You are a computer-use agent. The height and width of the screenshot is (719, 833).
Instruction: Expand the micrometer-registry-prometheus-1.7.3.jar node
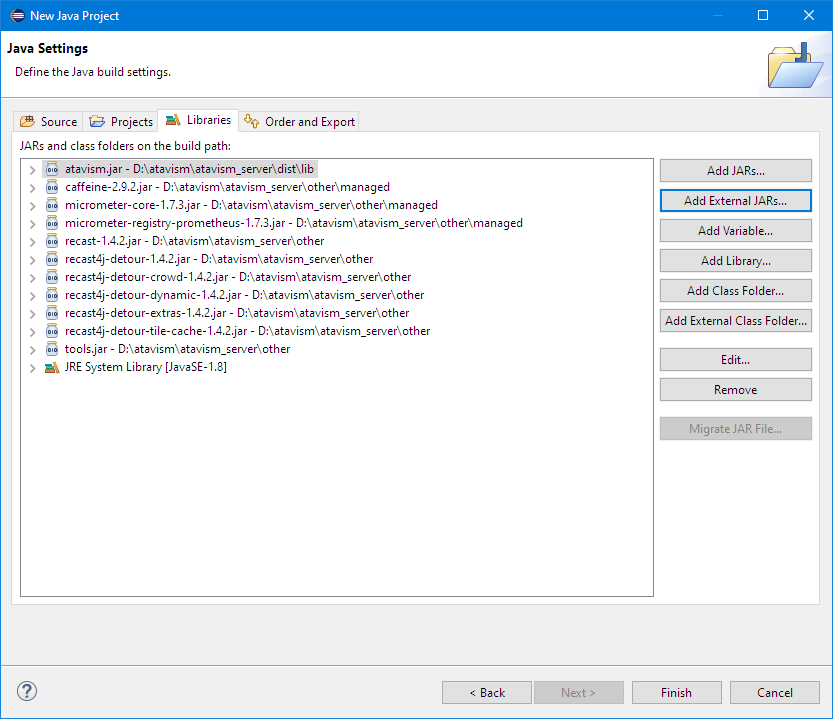32,223
